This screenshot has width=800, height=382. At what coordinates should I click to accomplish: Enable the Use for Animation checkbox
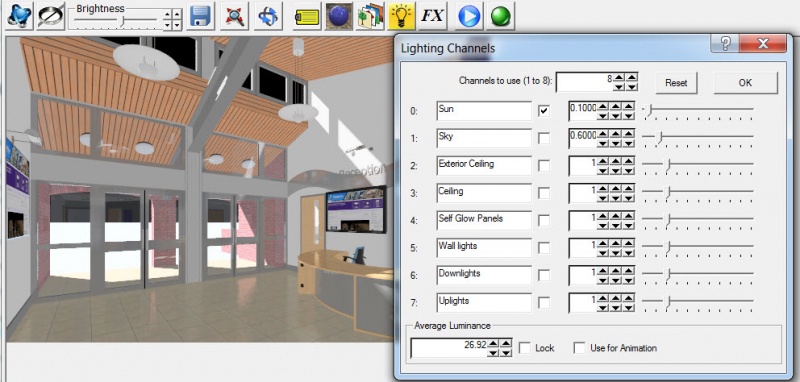point(580,348)
